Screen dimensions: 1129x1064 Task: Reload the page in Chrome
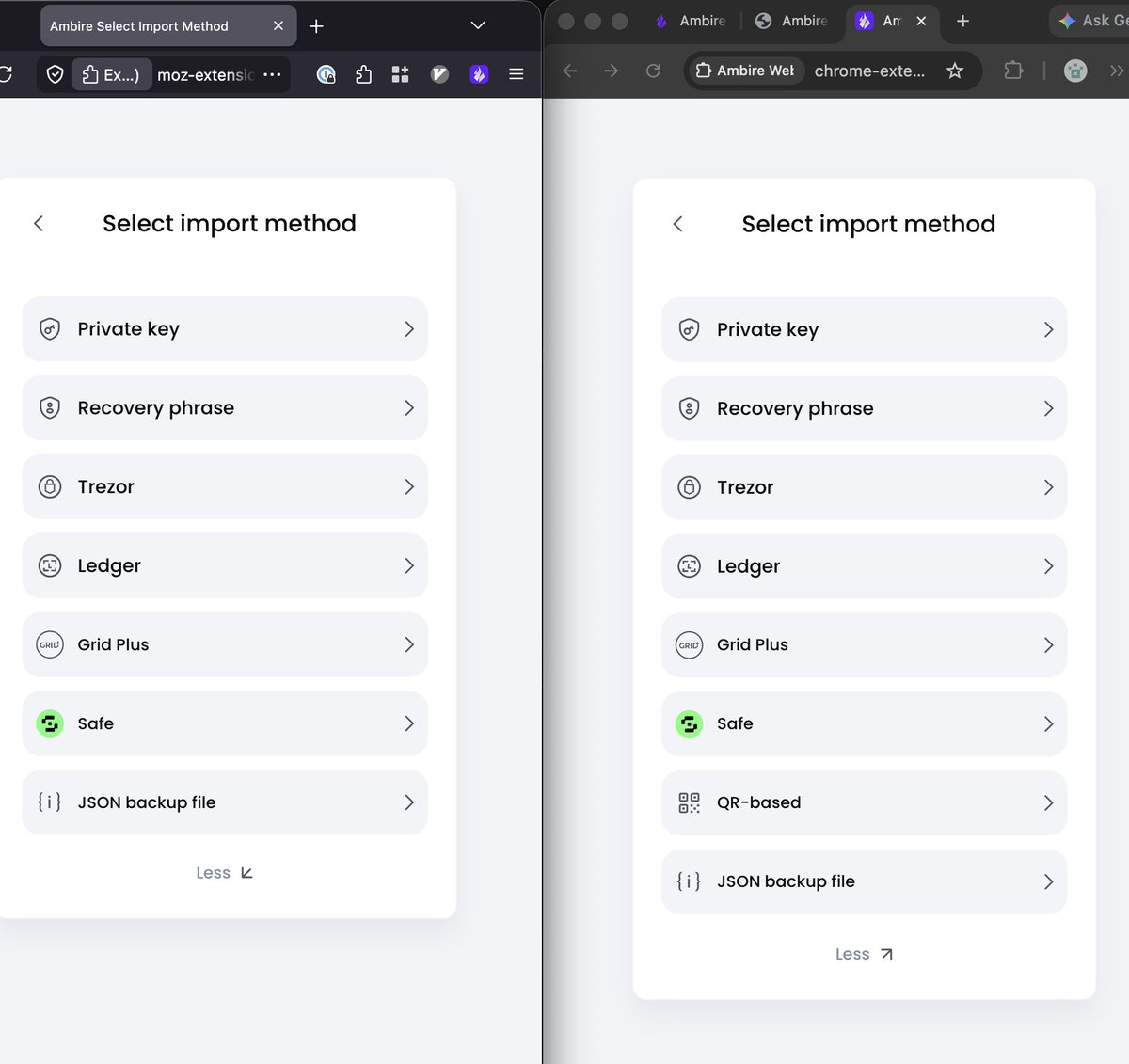(x=654, y=71)
